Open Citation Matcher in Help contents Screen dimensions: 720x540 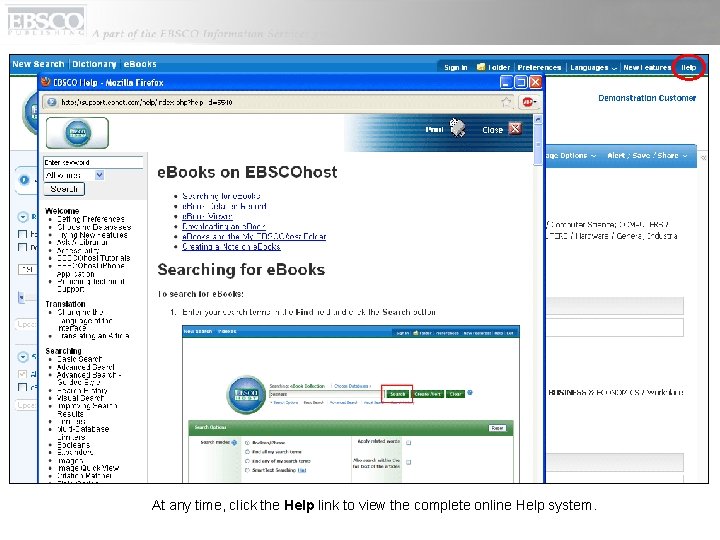pyautogui.click(x=84, y=476)
